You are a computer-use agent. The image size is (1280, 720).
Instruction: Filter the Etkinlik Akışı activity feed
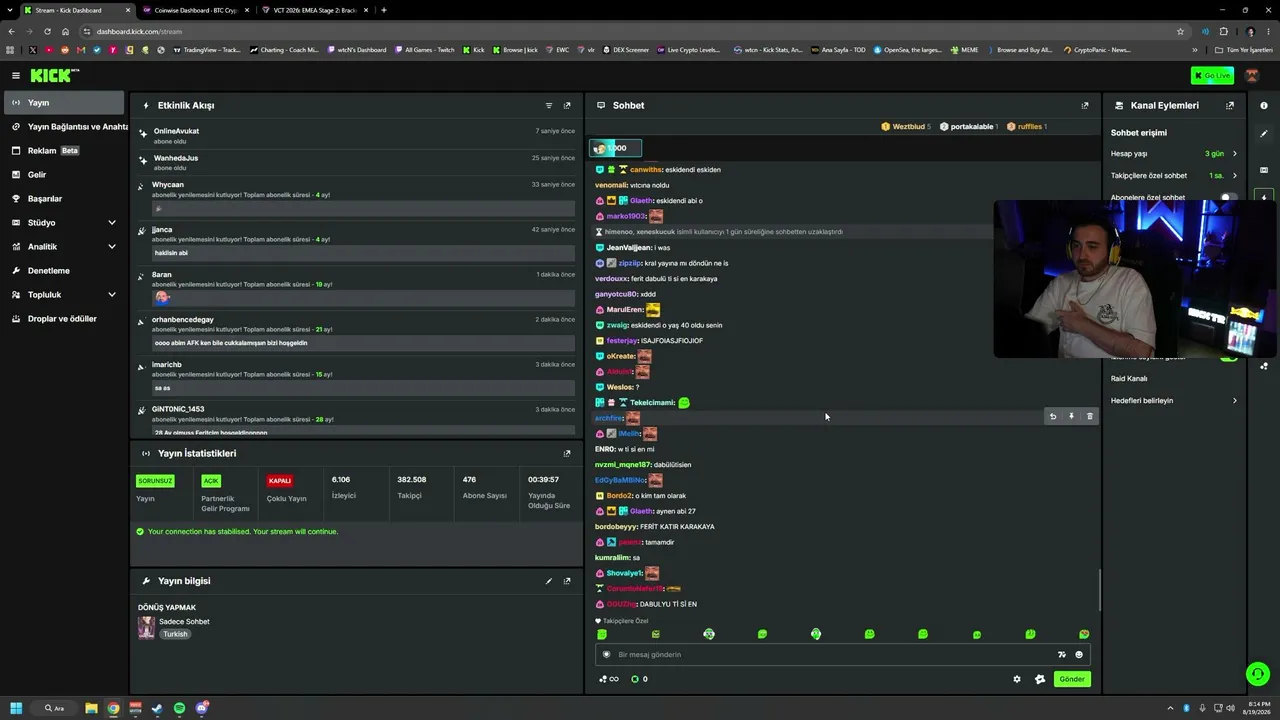click(549, 105)
